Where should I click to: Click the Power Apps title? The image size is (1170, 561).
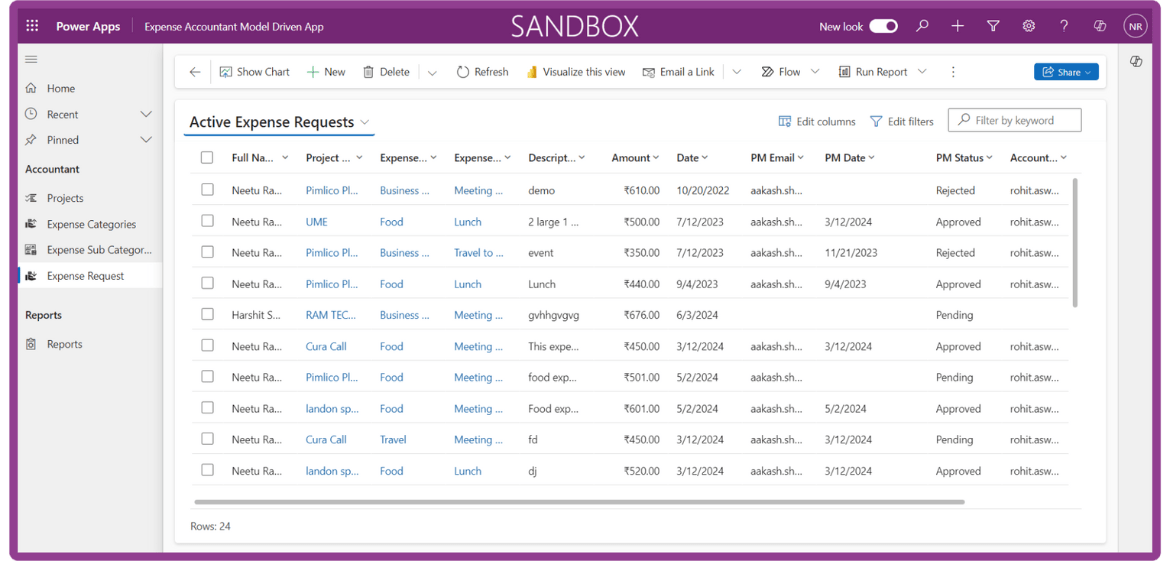click(88, 26)
